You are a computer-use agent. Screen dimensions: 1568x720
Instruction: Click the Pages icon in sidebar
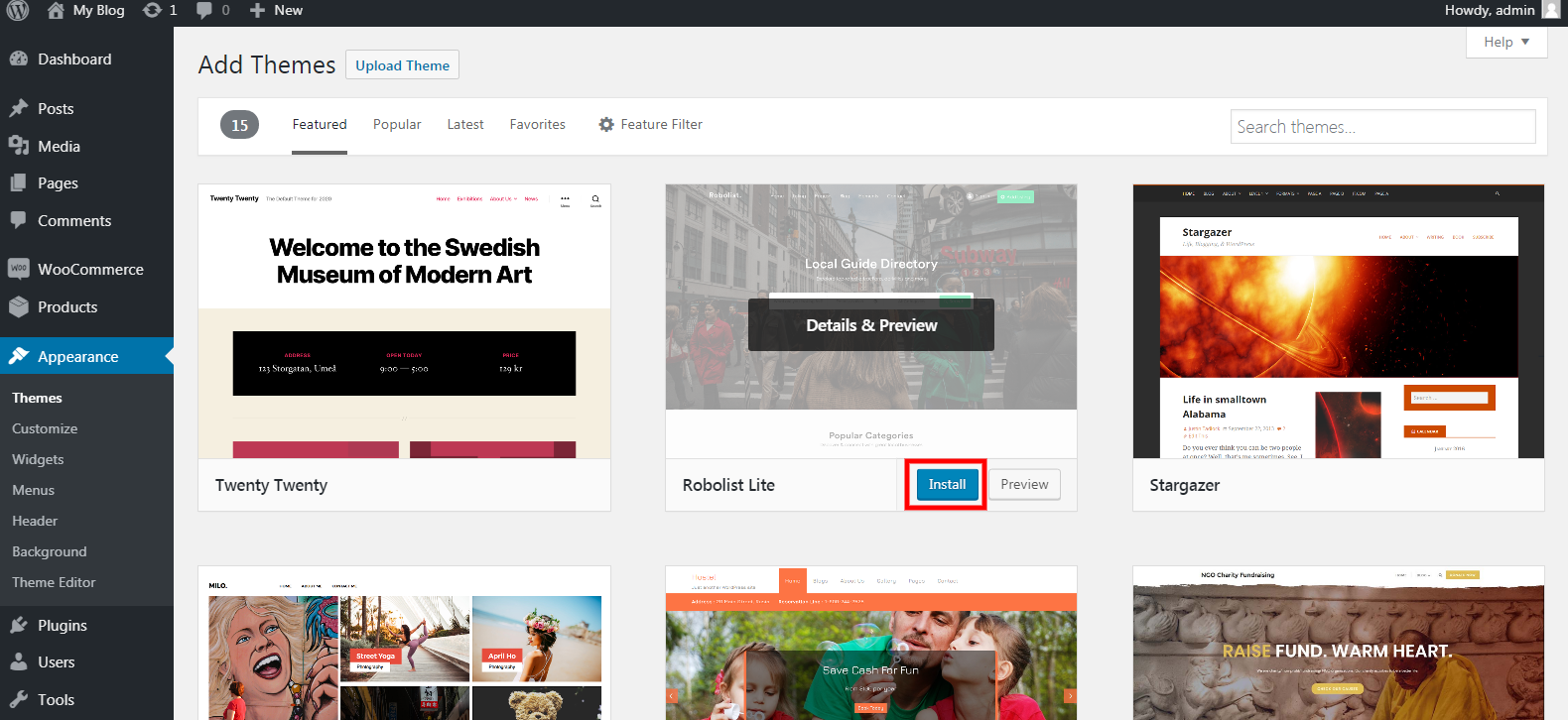tap(19, 182)
